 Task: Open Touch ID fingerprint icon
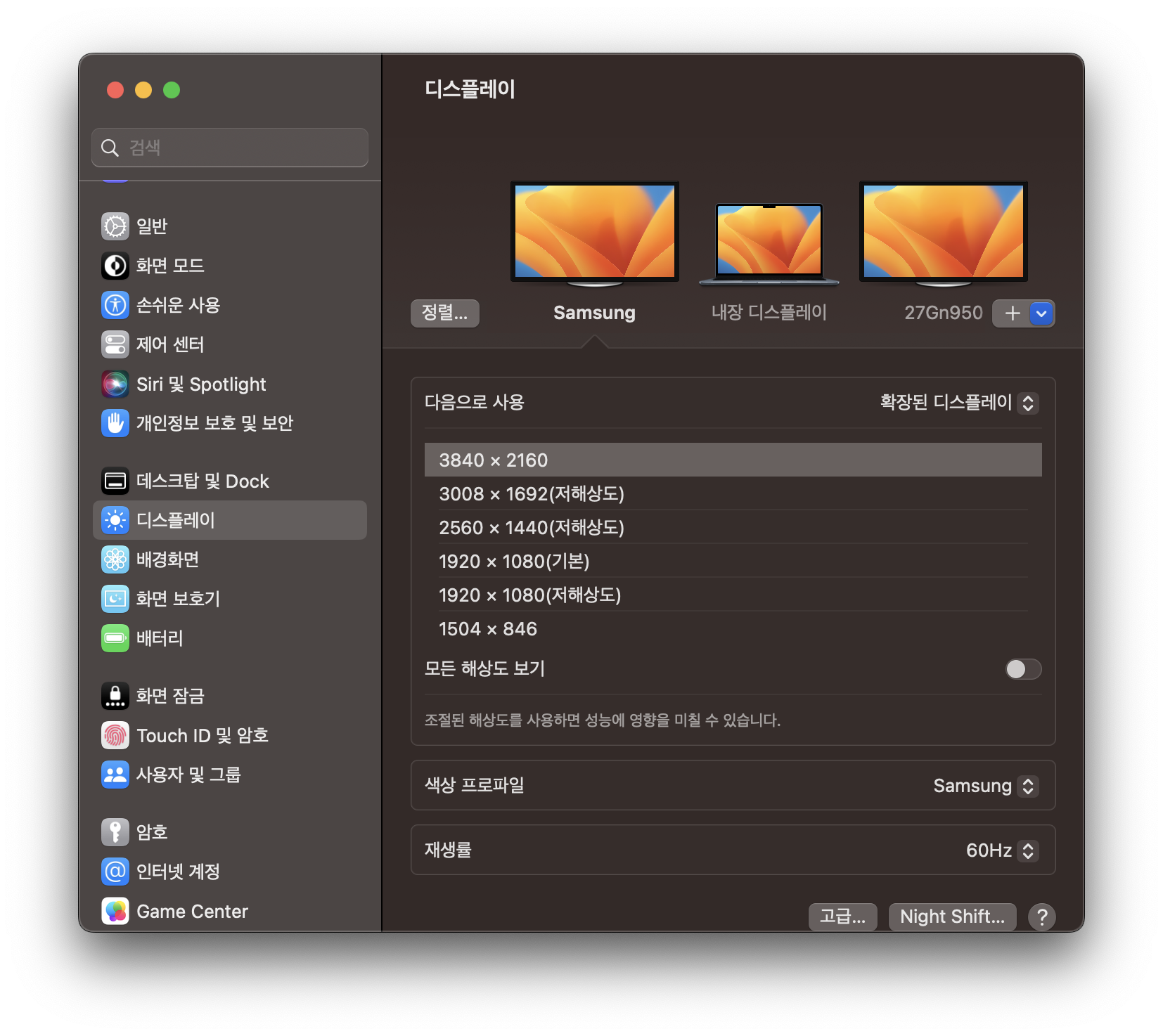tap(115, 735)
